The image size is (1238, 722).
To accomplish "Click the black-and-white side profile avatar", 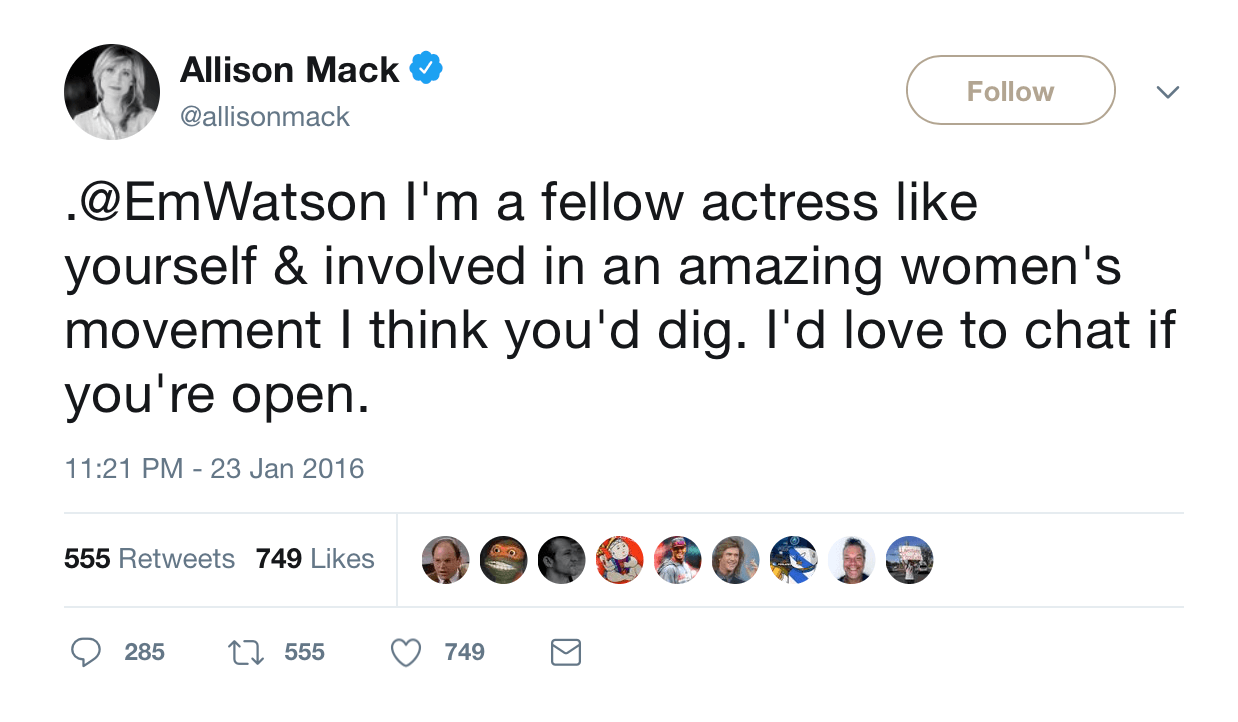I will pyautogui.click(x=561, y=560).
